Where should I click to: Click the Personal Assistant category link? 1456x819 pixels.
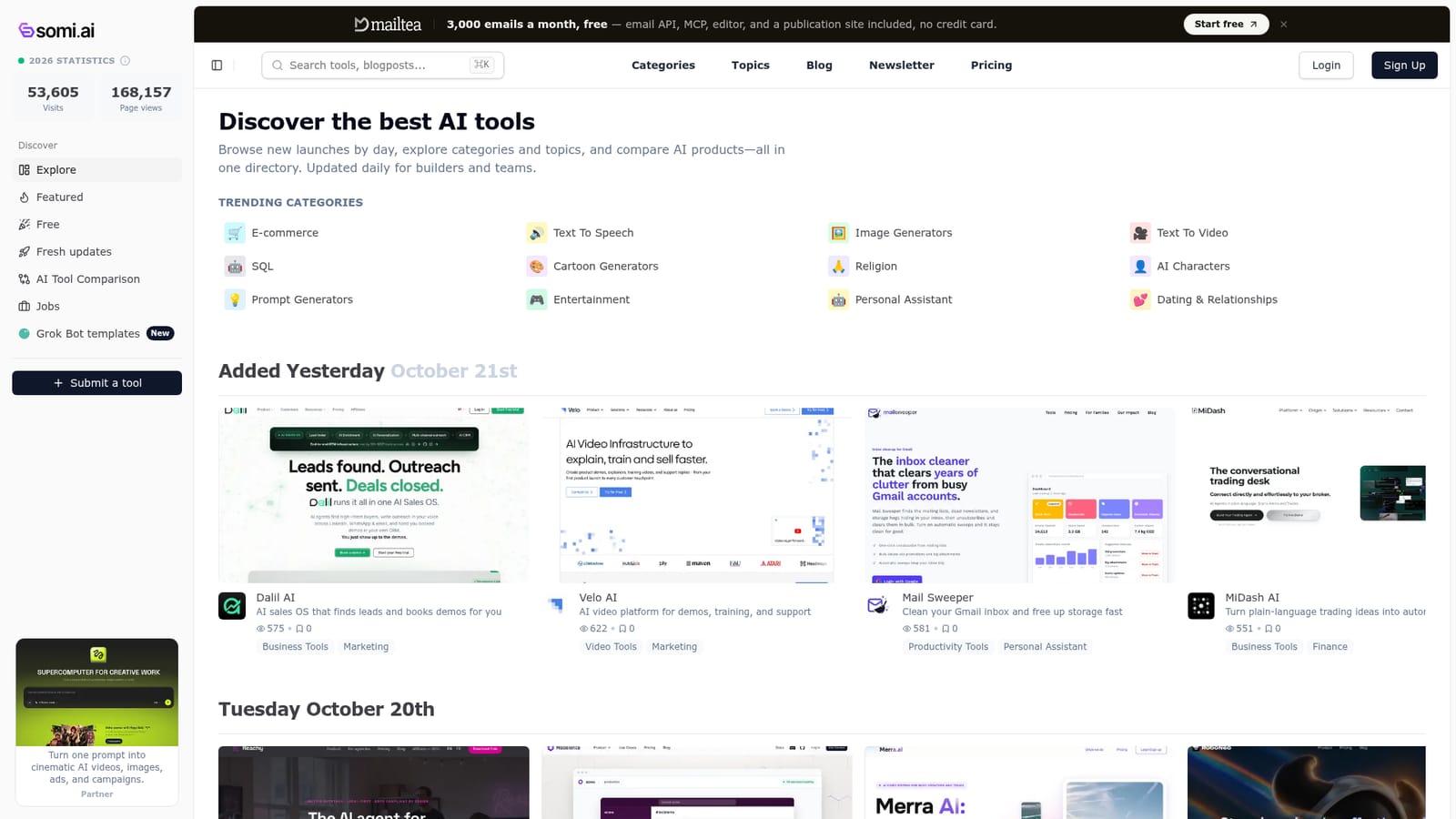coord(904,299)
